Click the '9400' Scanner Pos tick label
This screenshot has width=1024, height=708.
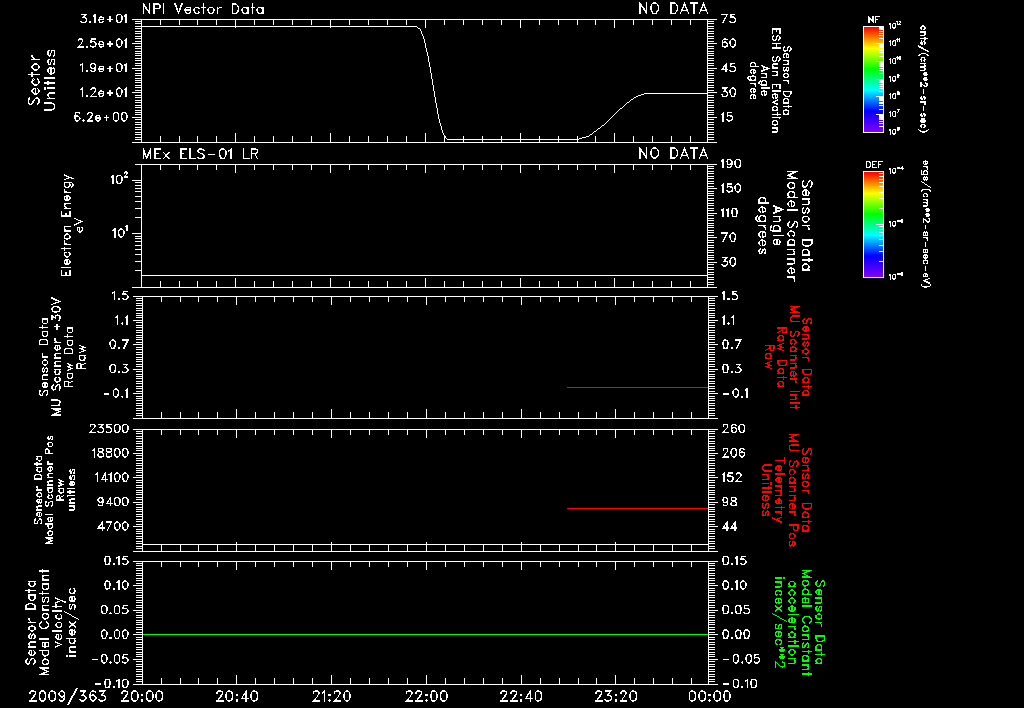pyautogui.click(x=113, y=502)
